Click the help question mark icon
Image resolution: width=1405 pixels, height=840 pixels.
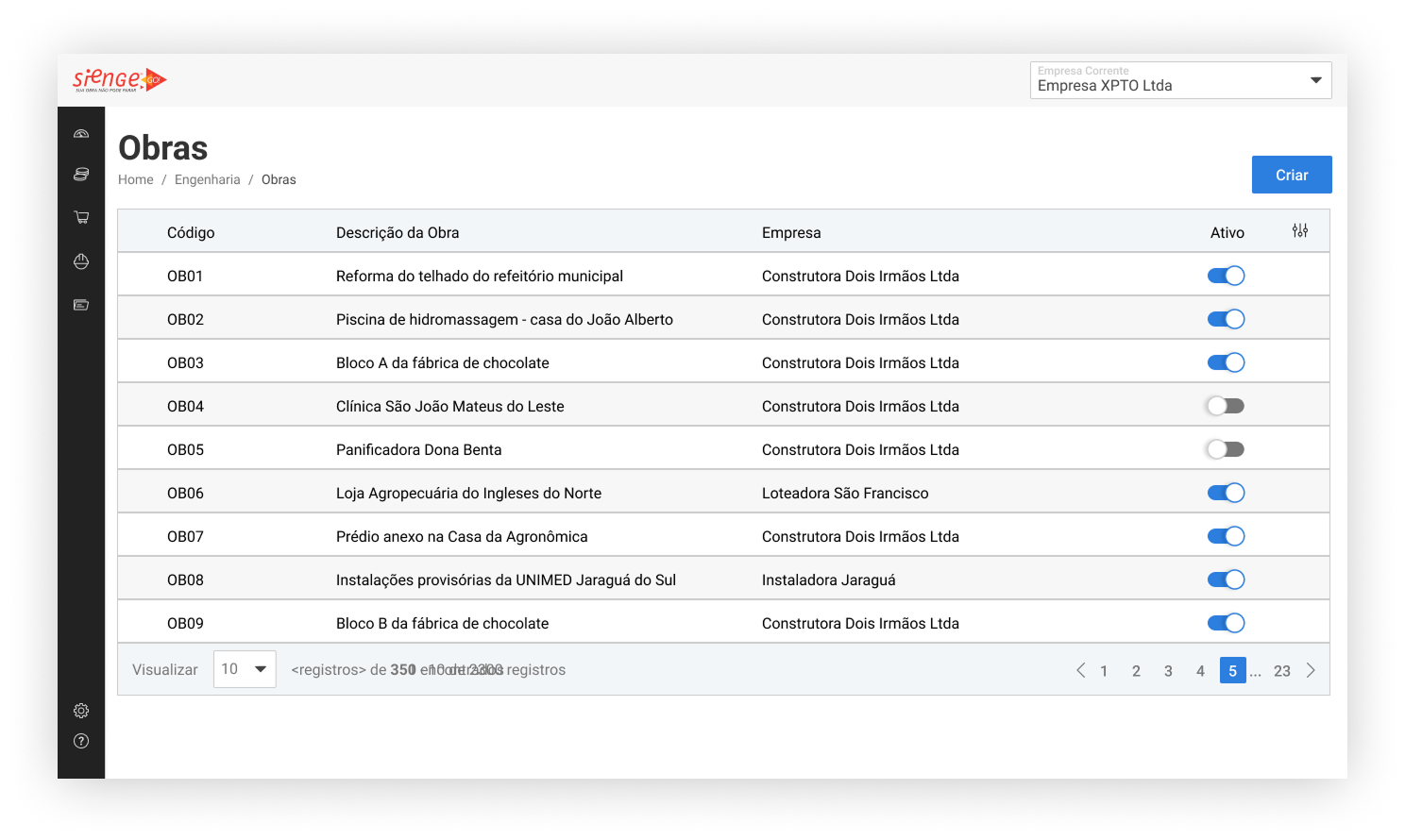[81, 741]
